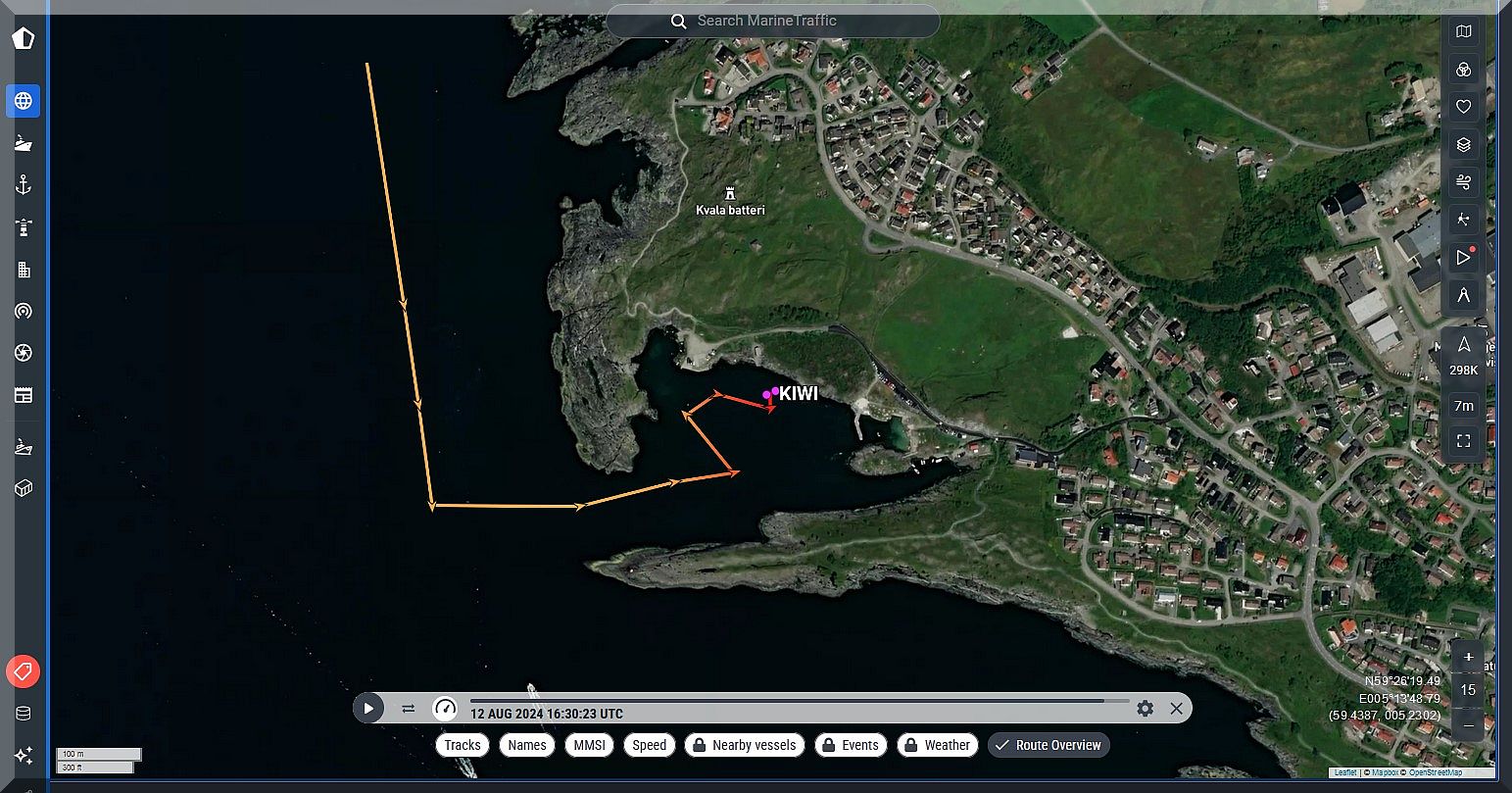Toggle the Tracks display chip
This screenshot has height=793, width=1512.
[463, 745]
